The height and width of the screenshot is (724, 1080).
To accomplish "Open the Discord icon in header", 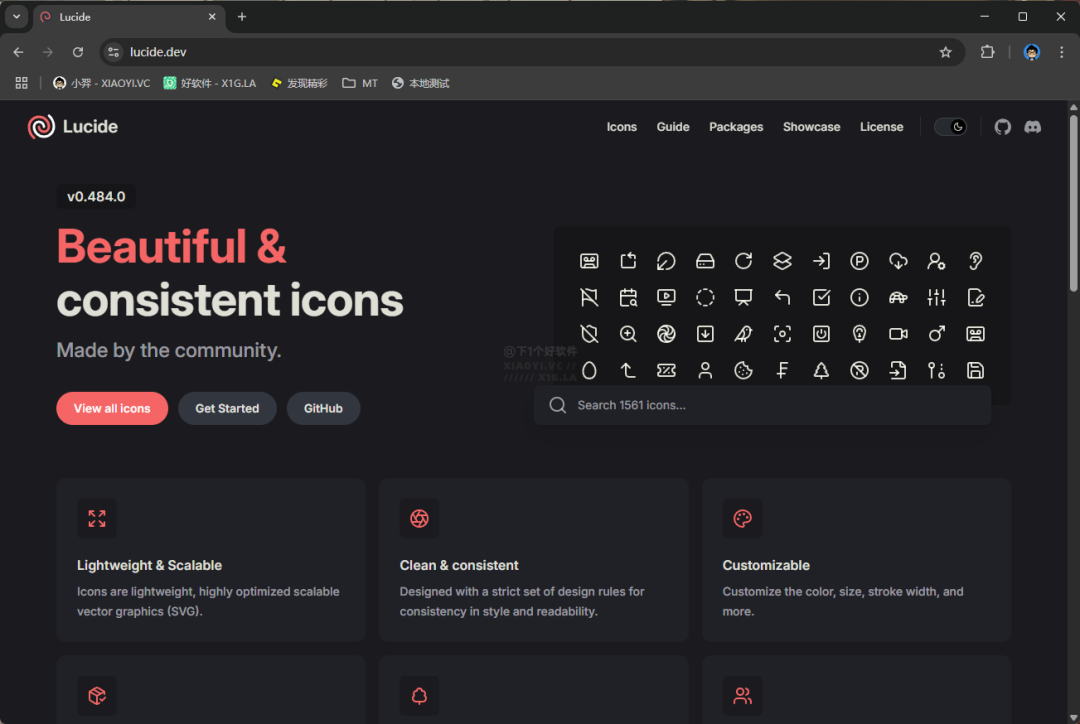I will pyautogui.click(x=1033, y=127).
